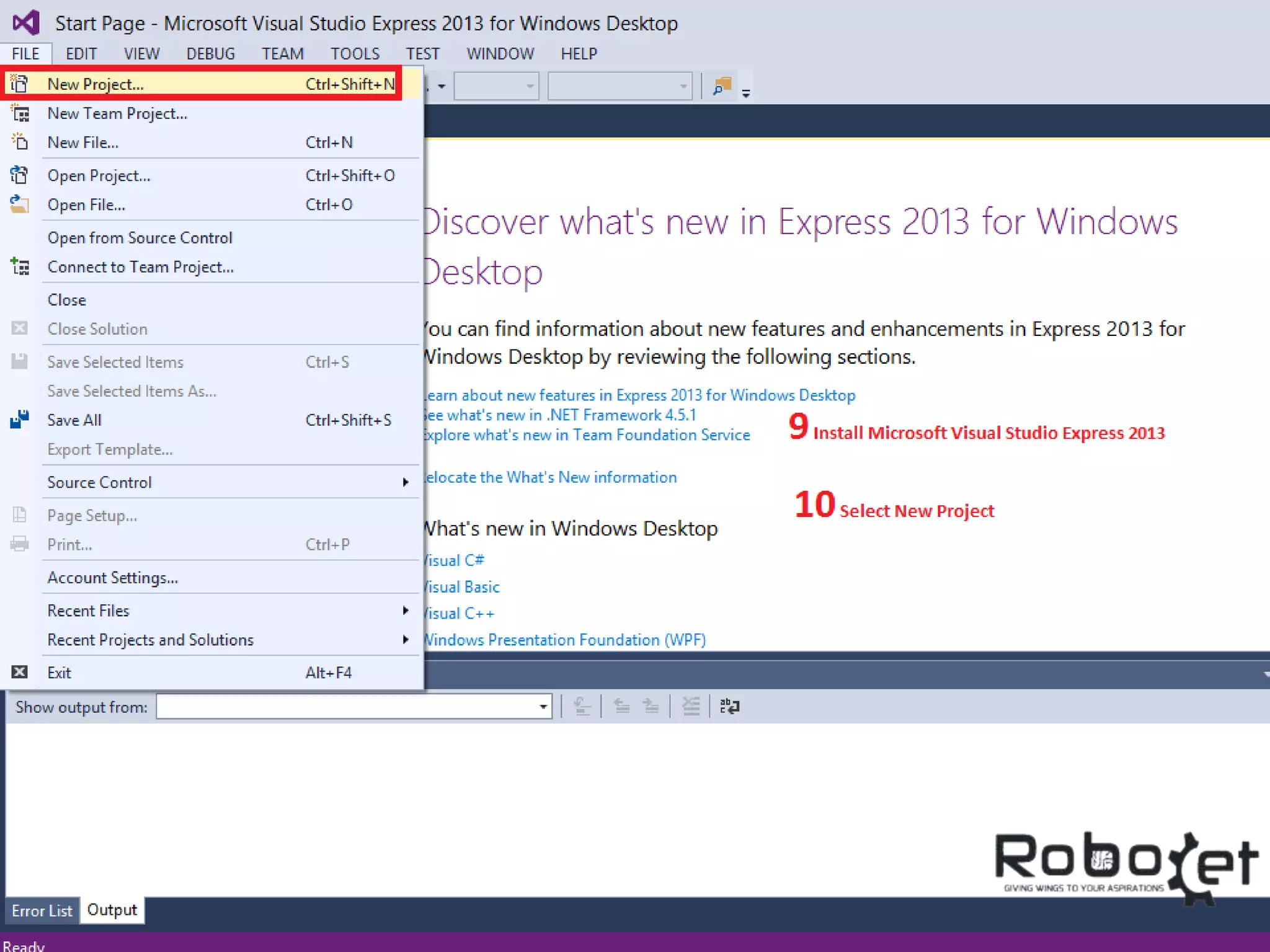Open toolbar overflow options arrow
Image resolution: width=1270 pixels, height=952 pixels.
[746, 93]
